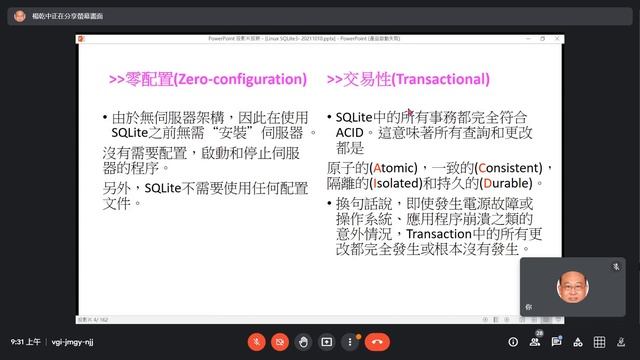Click the line 換句話說，即使發生電源故障或

(x=434, y=203)
